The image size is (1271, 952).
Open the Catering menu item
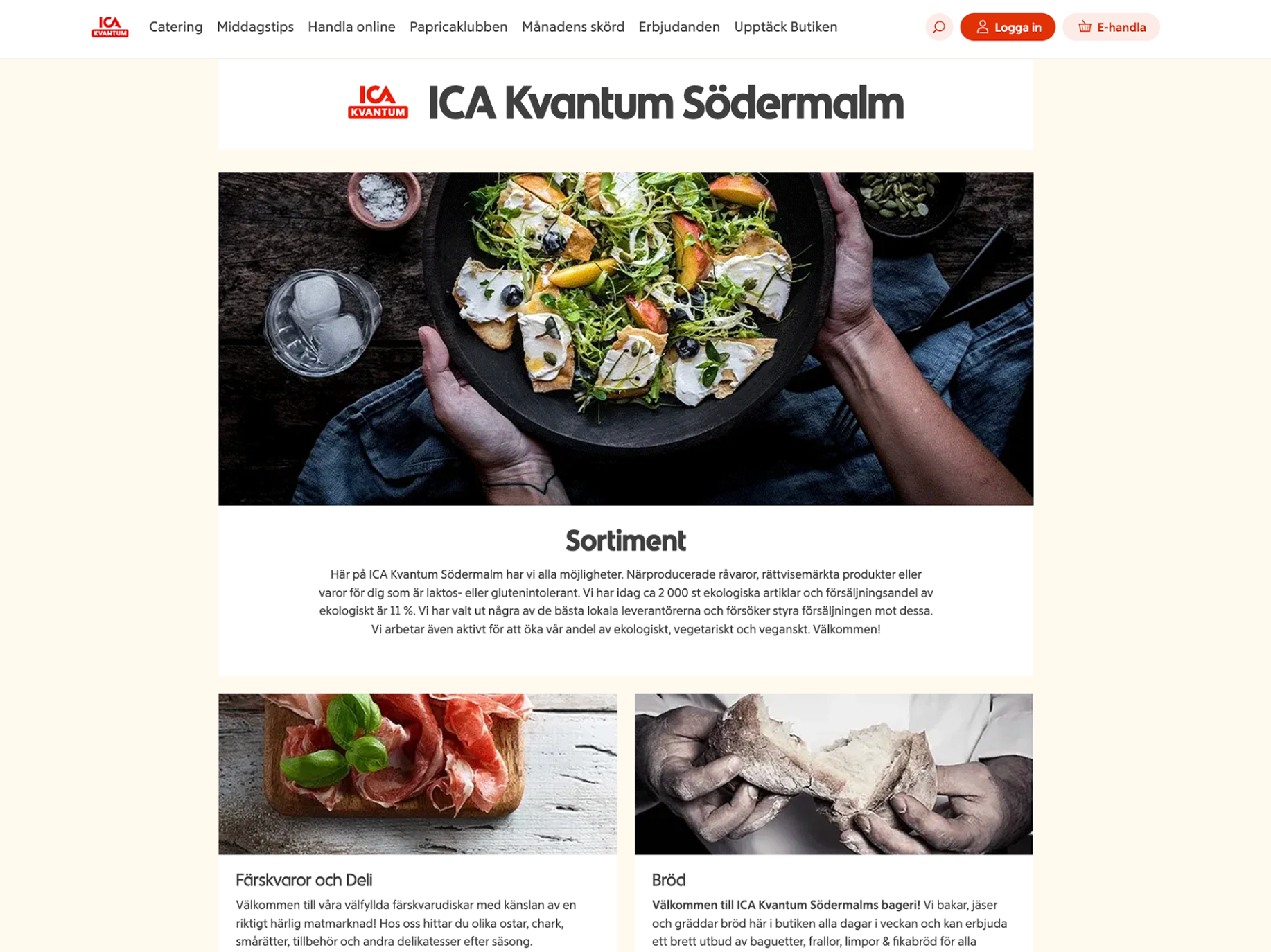click(176, 27)
